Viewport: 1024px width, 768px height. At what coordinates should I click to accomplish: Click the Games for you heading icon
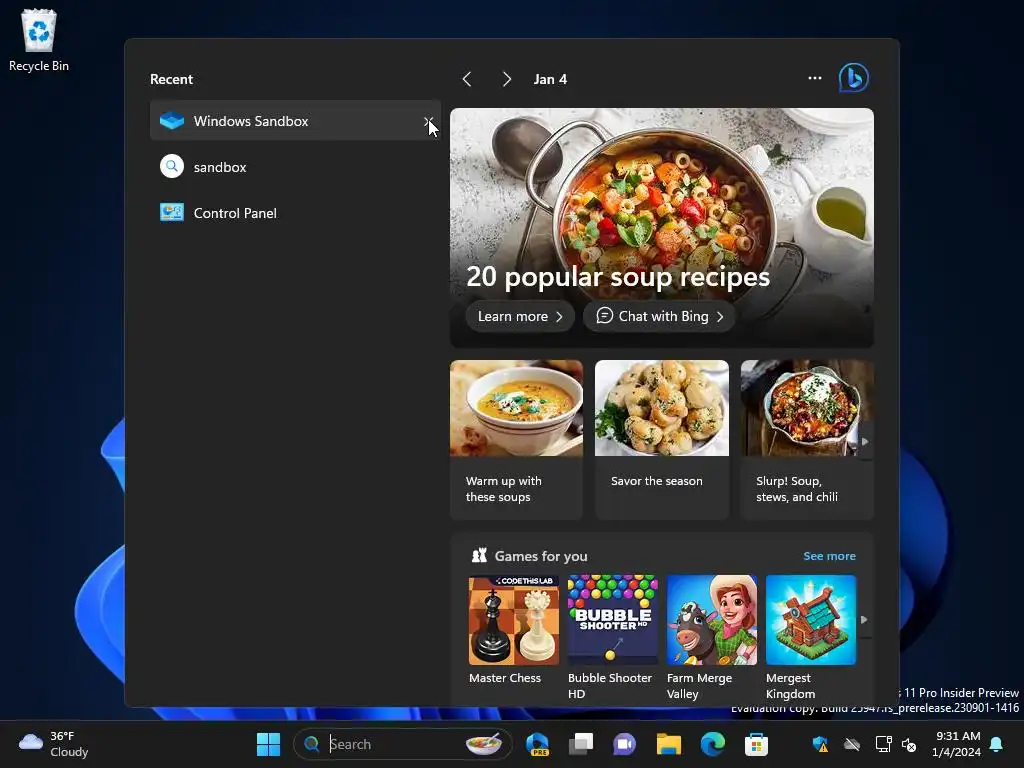click(x=479, y=556)
